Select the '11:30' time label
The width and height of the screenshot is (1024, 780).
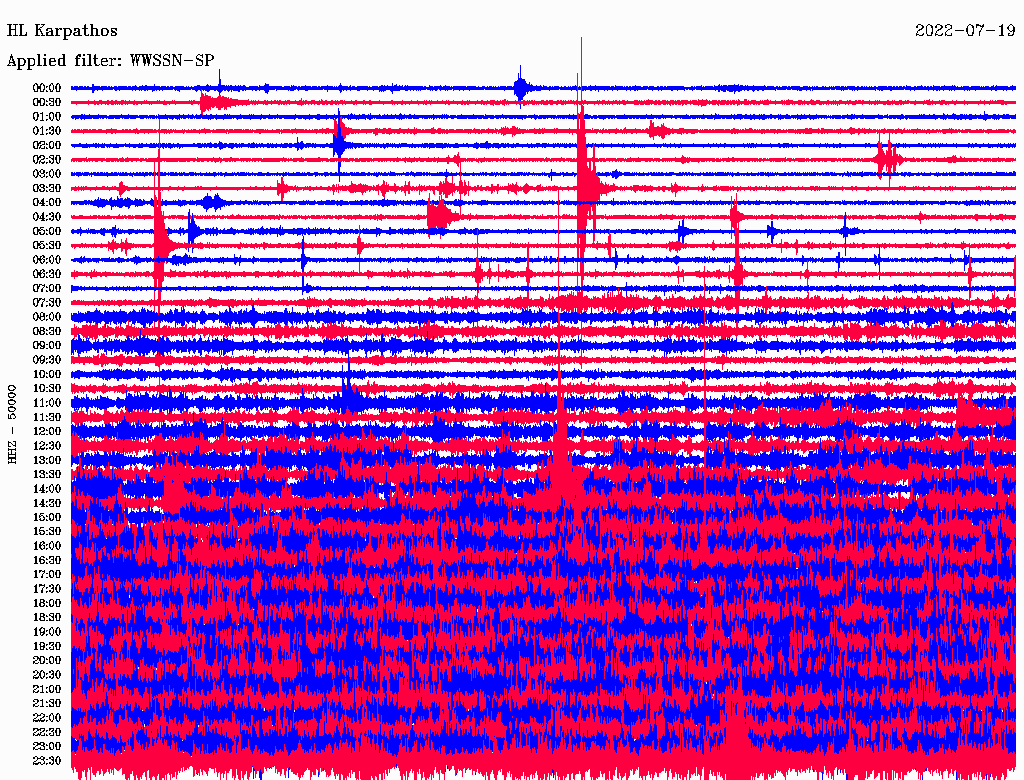[x=47, y=417]
